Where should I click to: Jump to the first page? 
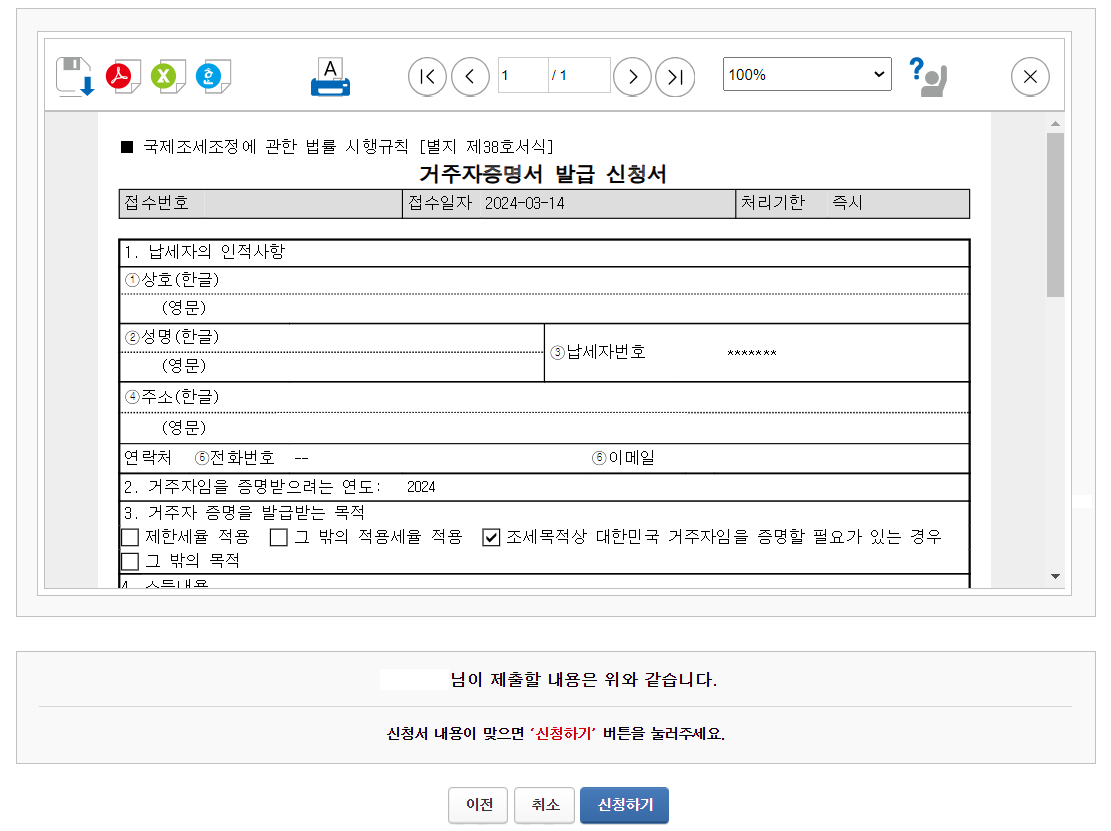(427, 76)
